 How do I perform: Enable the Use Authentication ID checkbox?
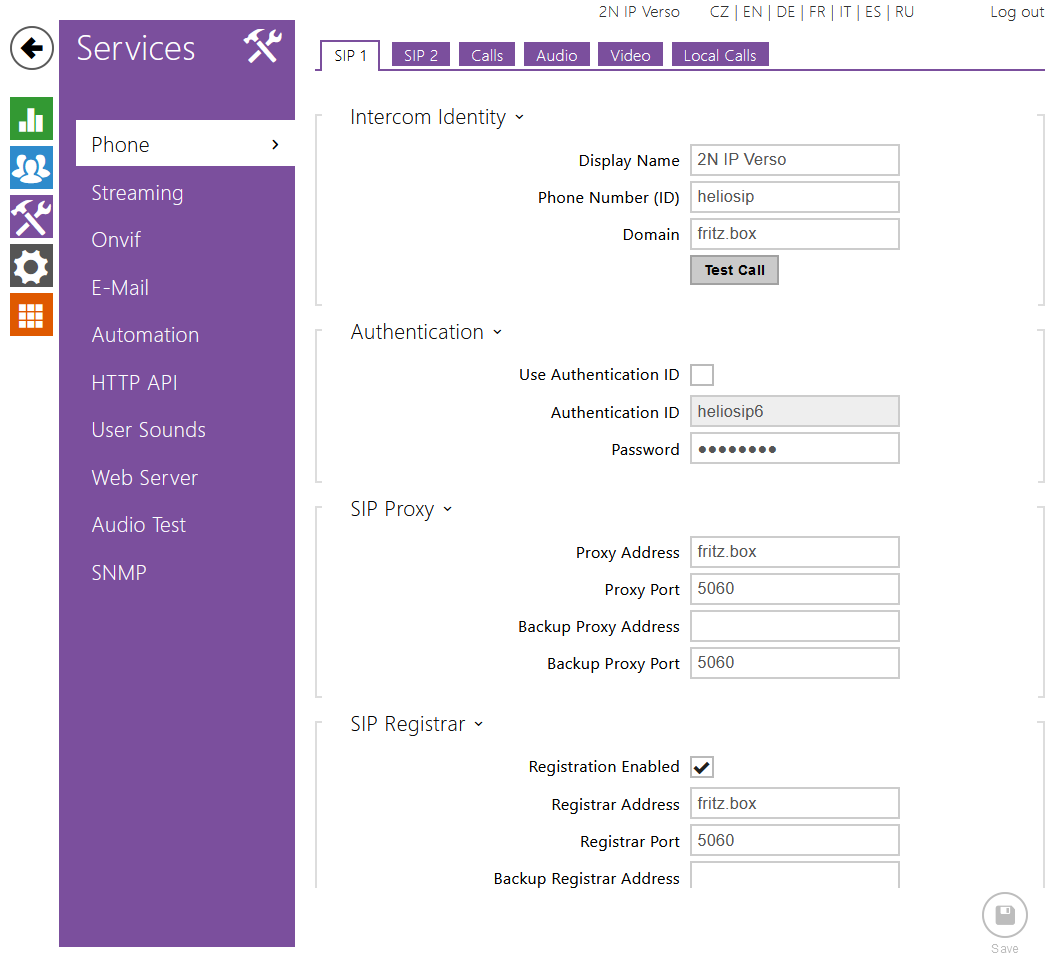[x=702, y=375]
